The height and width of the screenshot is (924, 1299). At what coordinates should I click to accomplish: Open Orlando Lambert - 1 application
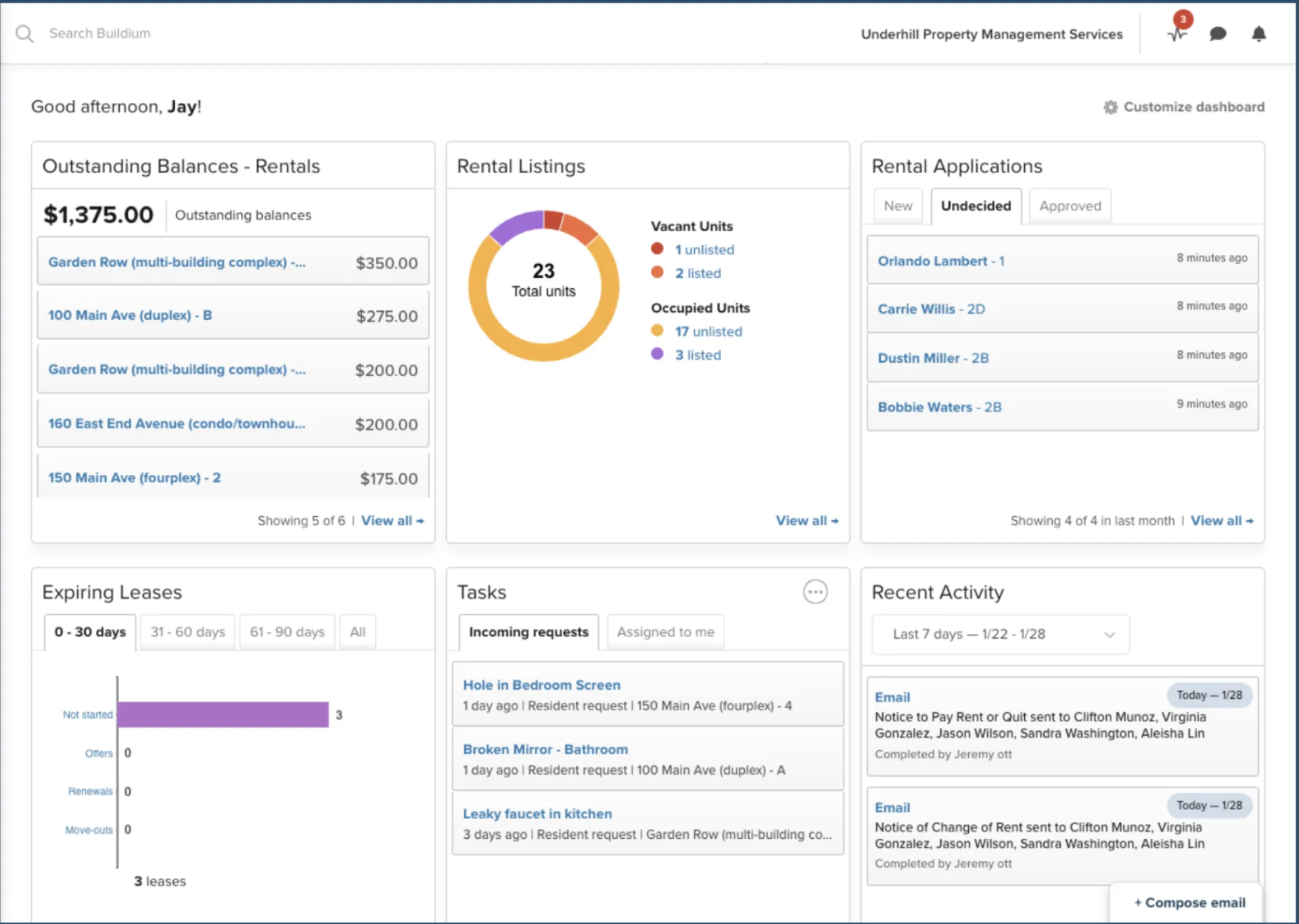[1062, 260]
